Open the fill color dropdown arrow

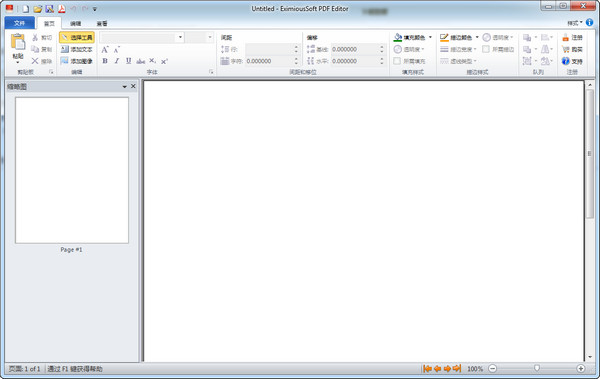point(430,38)
